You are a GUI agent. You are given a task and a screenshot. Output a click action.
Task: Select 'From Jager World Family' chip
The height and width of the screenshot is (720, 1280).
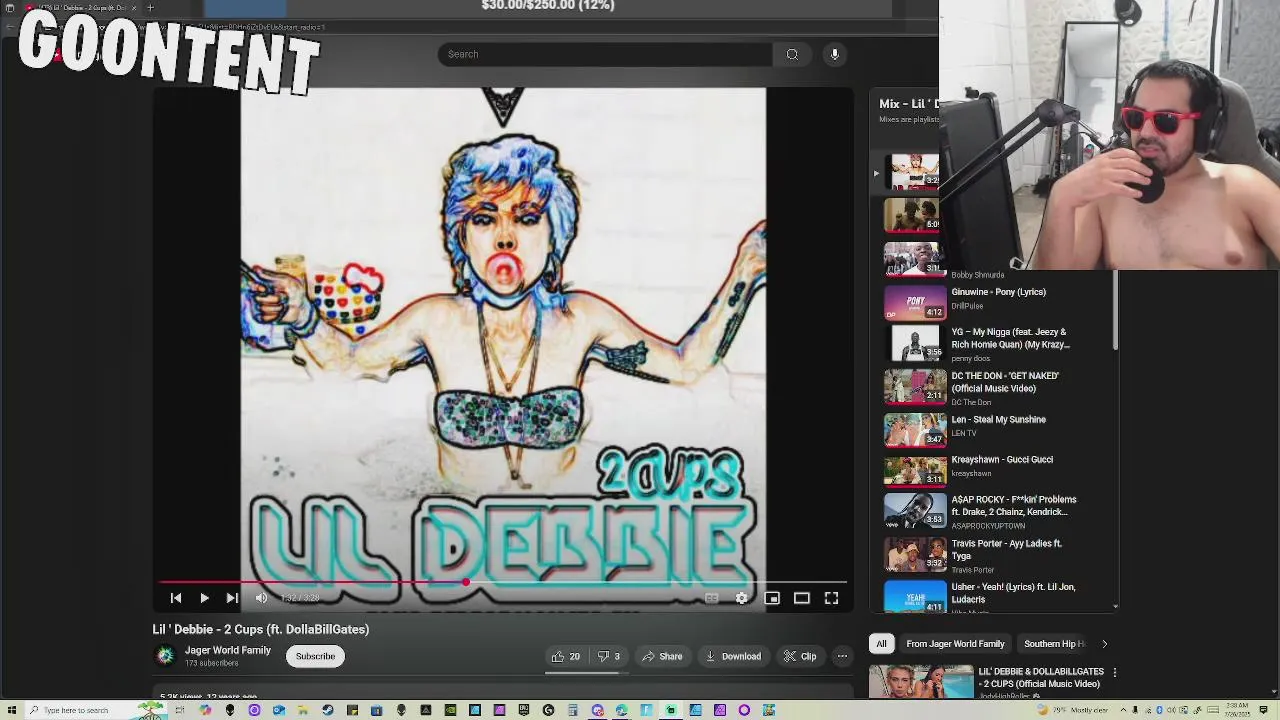[x=955, y=644]
